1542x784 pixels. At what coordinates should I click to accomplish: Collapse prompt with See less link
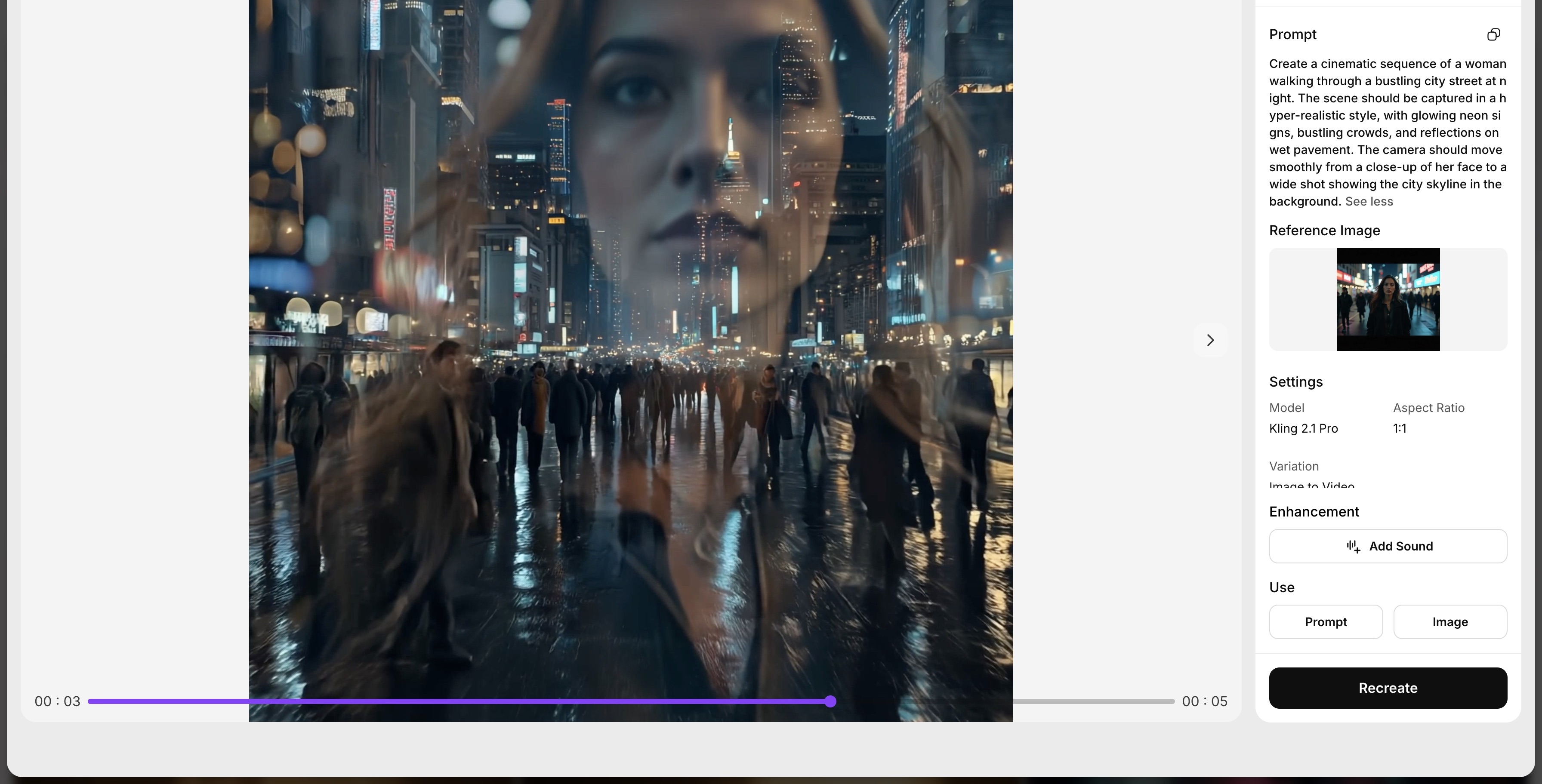coord(1369,202)
